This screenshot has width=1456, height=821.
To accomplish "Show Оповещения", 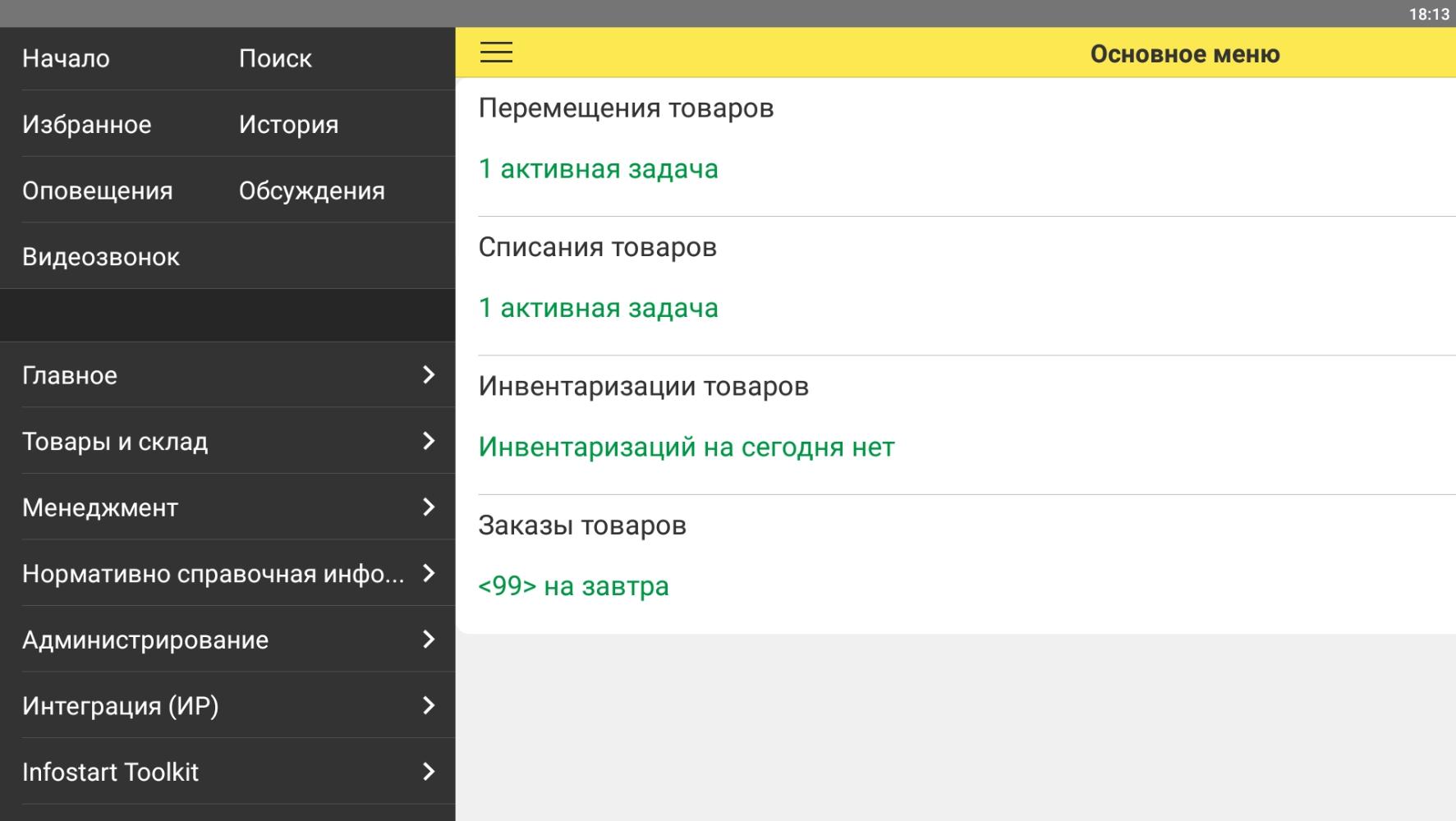I will (x=98, y=190).
